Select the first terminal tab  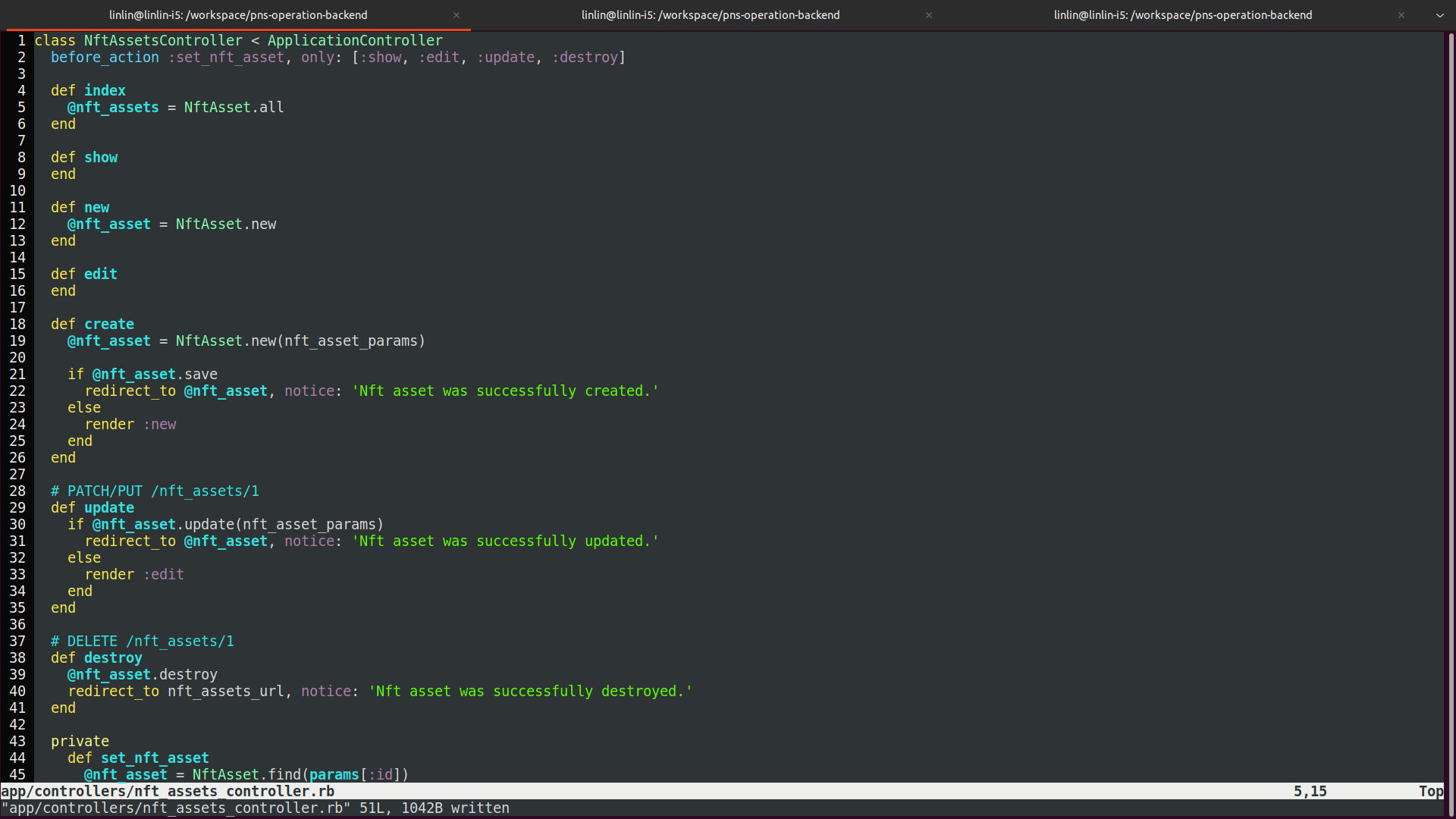click(237, 15)
